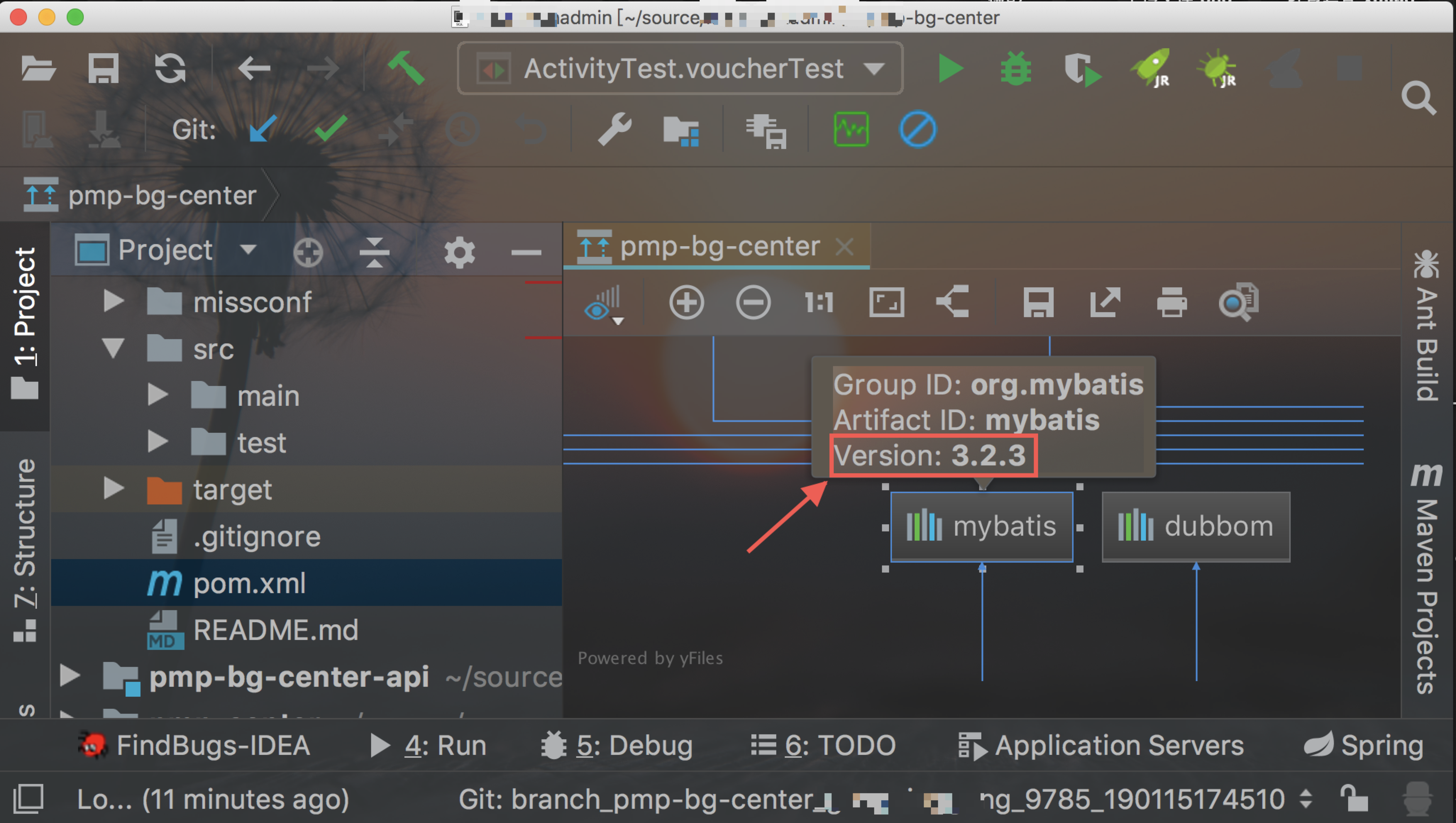This screenshot has height=823, width=1456.
Task: Zoom in the dependency diagram
Action: [x=686, y=302]
